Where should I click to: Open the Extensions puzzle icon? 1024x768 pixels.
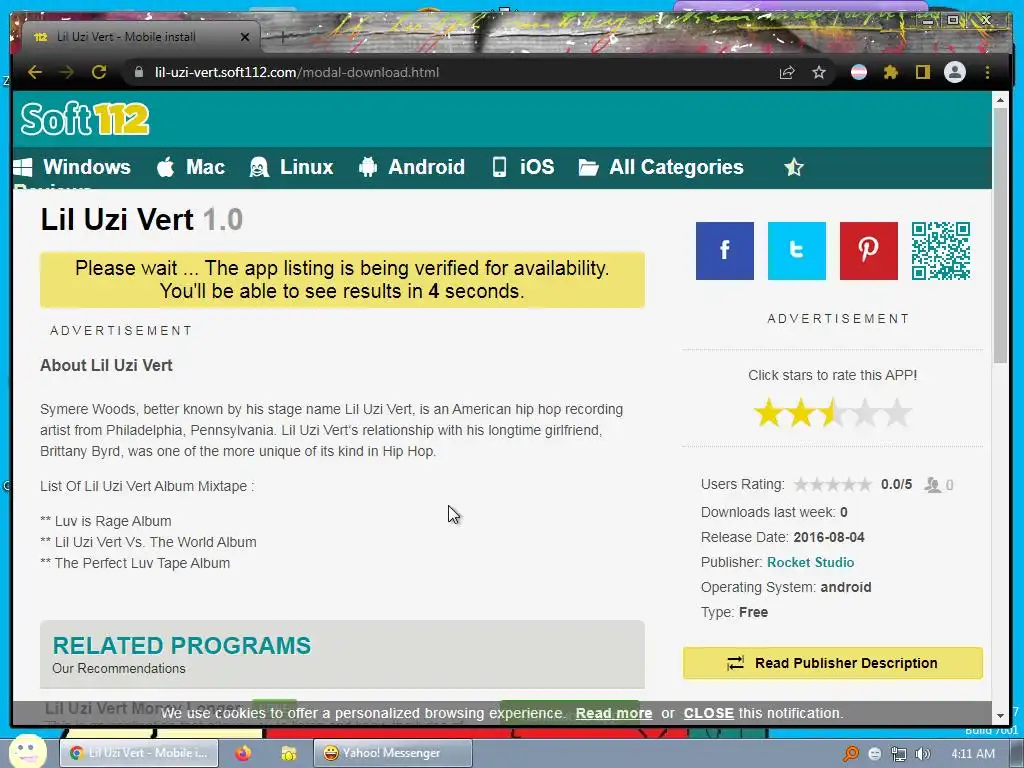click(x=891, y=72)
